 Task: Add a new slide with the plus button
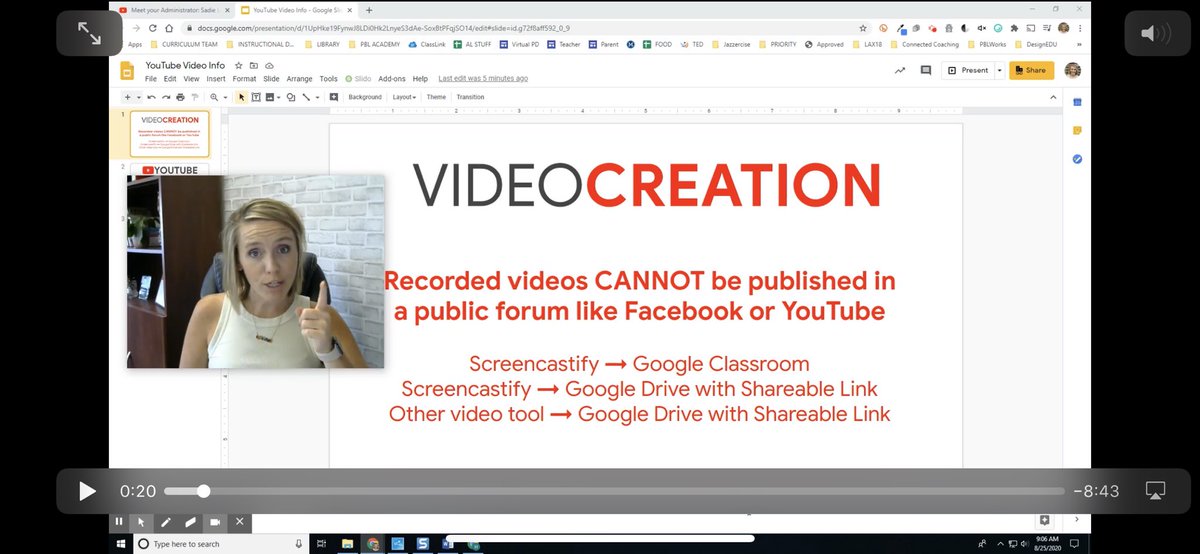pyautogui.click(x=126, y=97)
